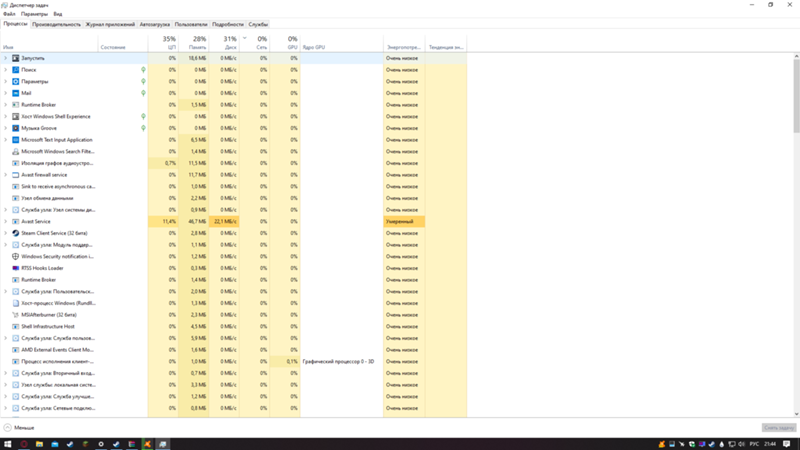Image resolution: width=800 pixels, height=450 pixels.
Task: Select the Shell Infrastructure Host row
Action: (234, 327)
